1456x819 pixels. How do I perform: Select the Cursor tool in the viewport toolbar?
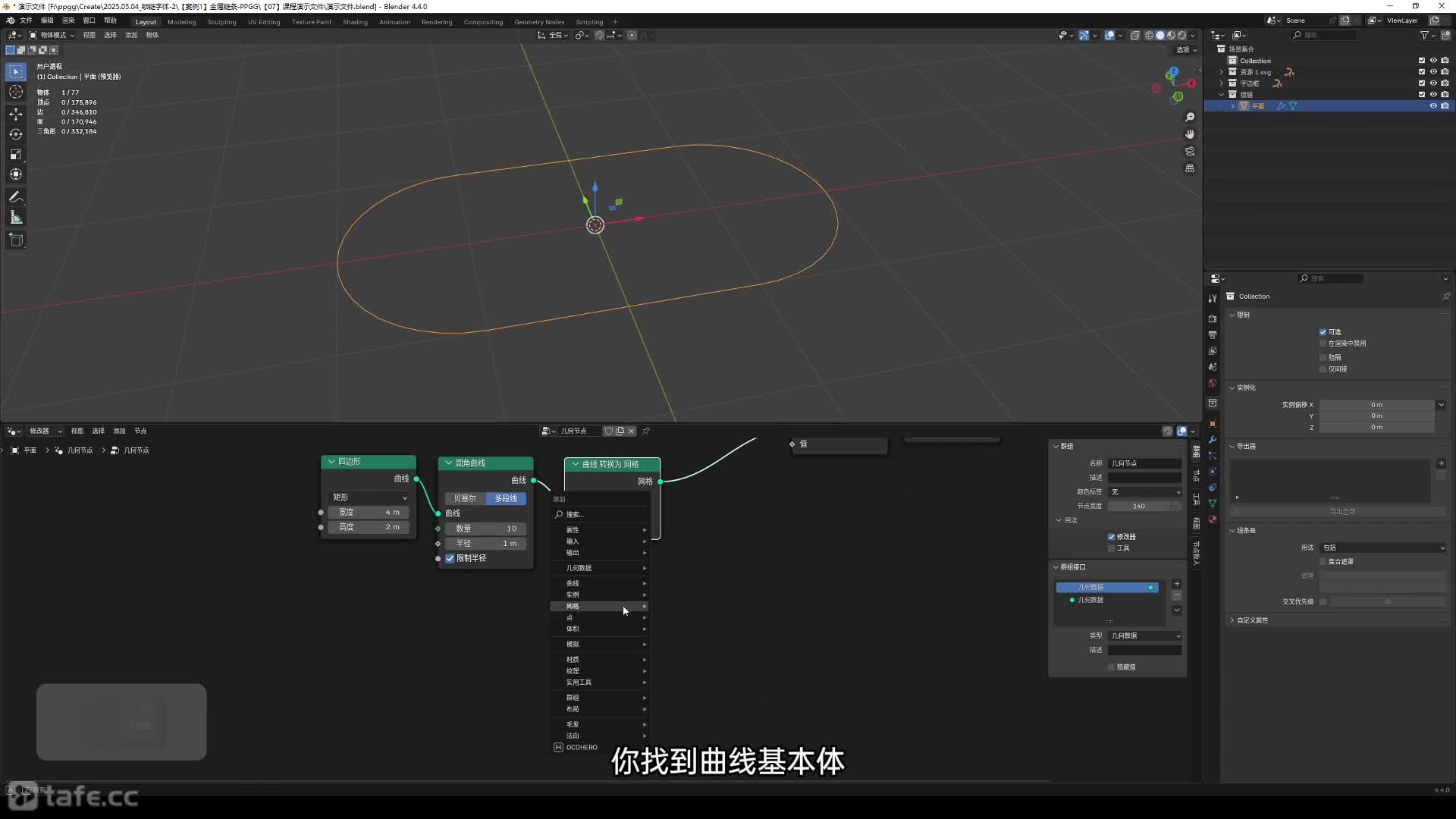point(16,93)
